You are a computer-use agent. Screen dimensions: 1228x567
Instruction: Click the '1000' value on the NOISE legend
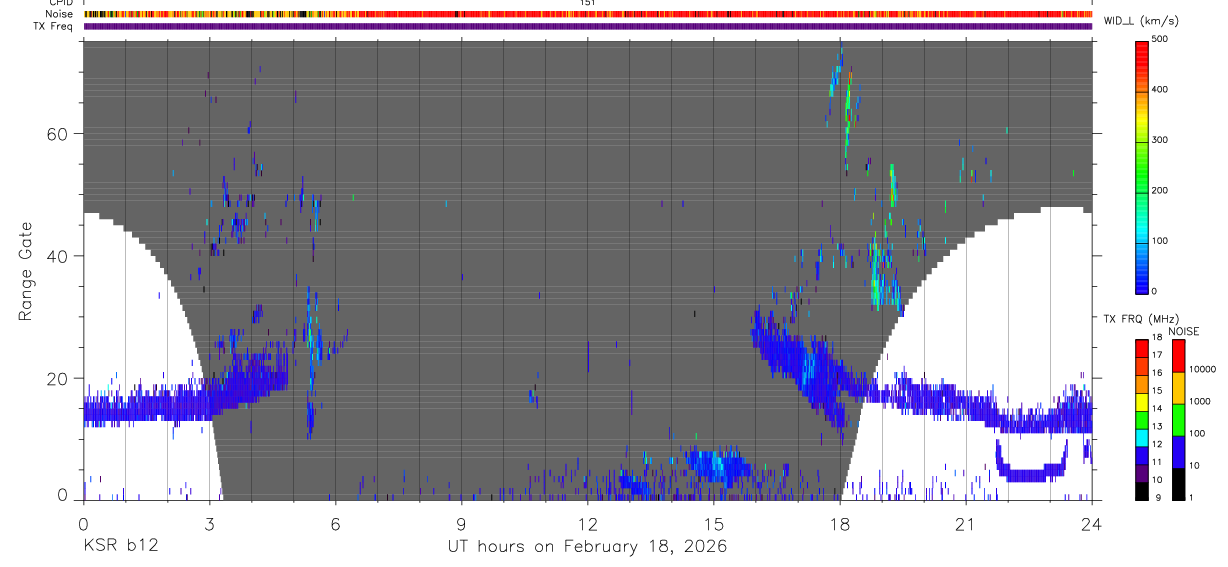[1199, 402]
